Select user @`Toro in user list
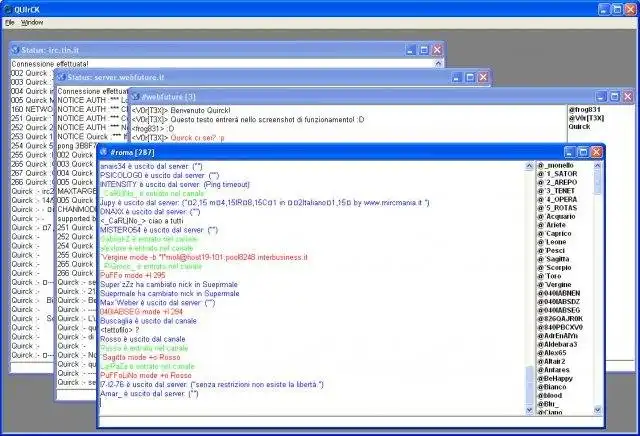Screen dimensions: 640x436 (x=549, y=276)
